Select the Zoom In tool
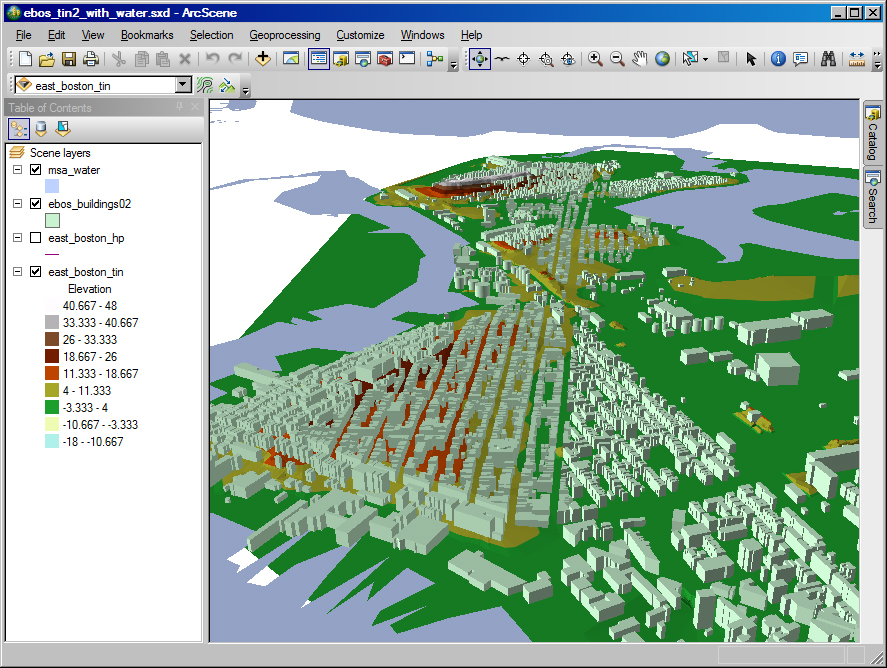 click(596, 58)
